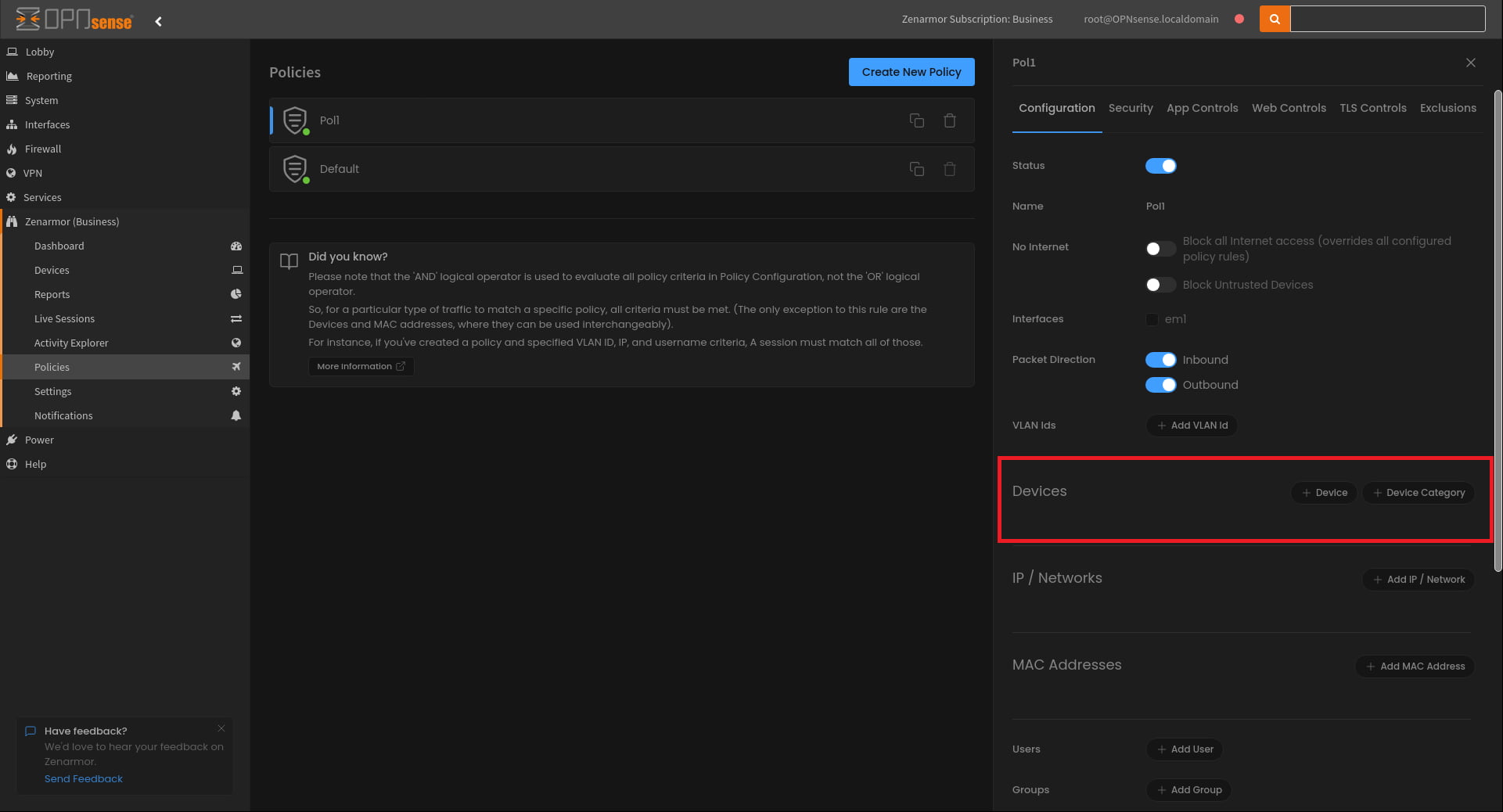Image resolution: width=1503 pixels, height=812 pixels.
Task: Click the Add Group button
Action: [1188, 790]
